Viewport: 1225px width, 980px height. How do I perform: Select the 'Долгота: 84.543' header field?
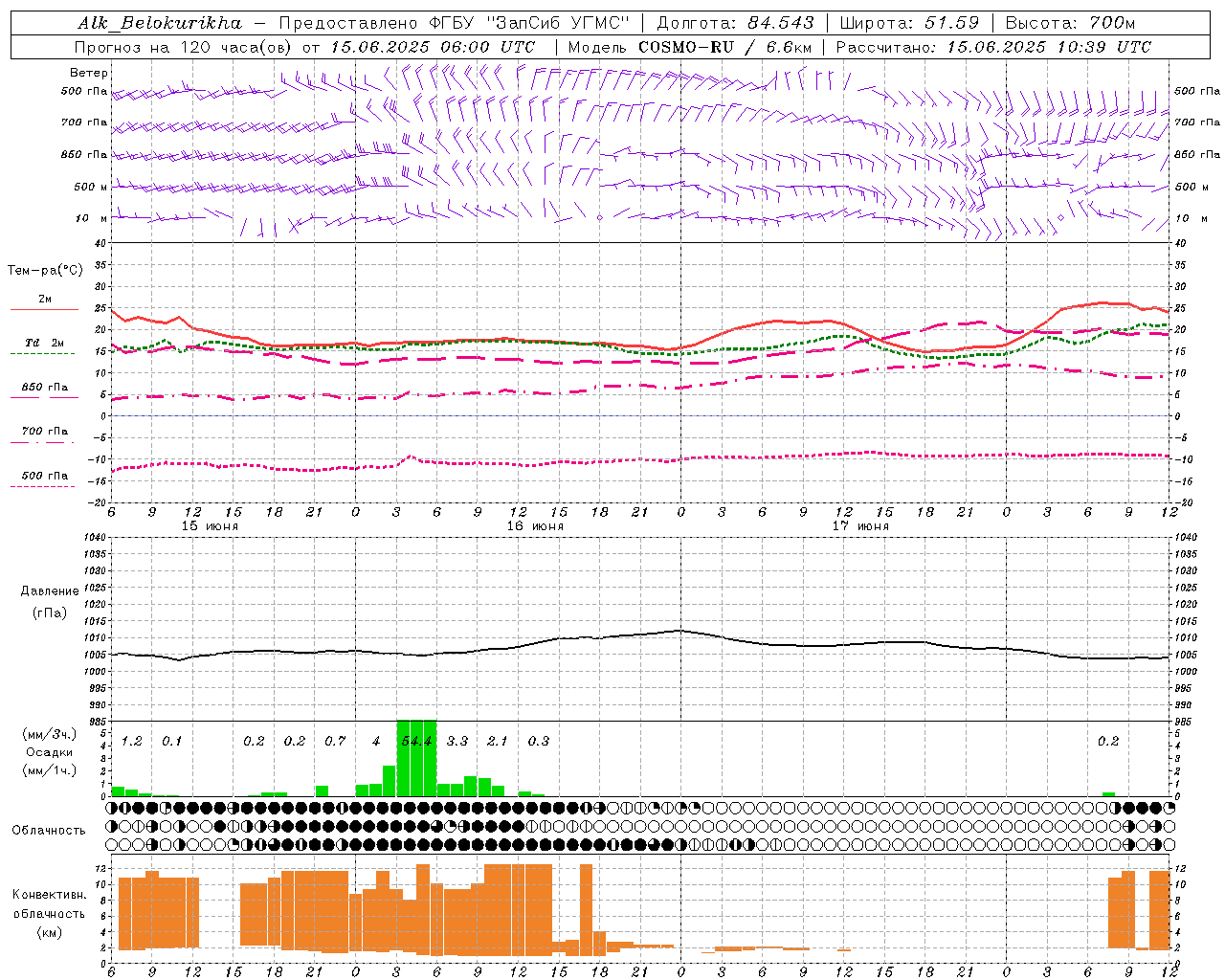pyautogui.click(x=735, y=23)
